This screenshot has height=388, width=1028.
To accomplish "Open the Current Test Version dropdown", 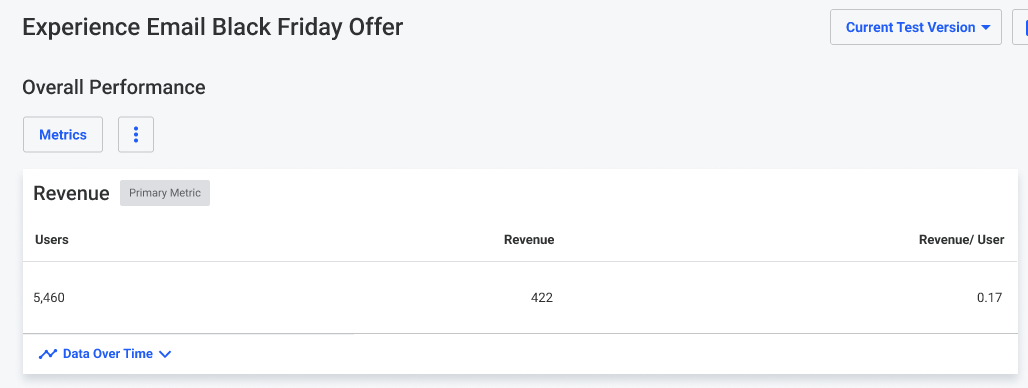I will [x=916, y=27].
